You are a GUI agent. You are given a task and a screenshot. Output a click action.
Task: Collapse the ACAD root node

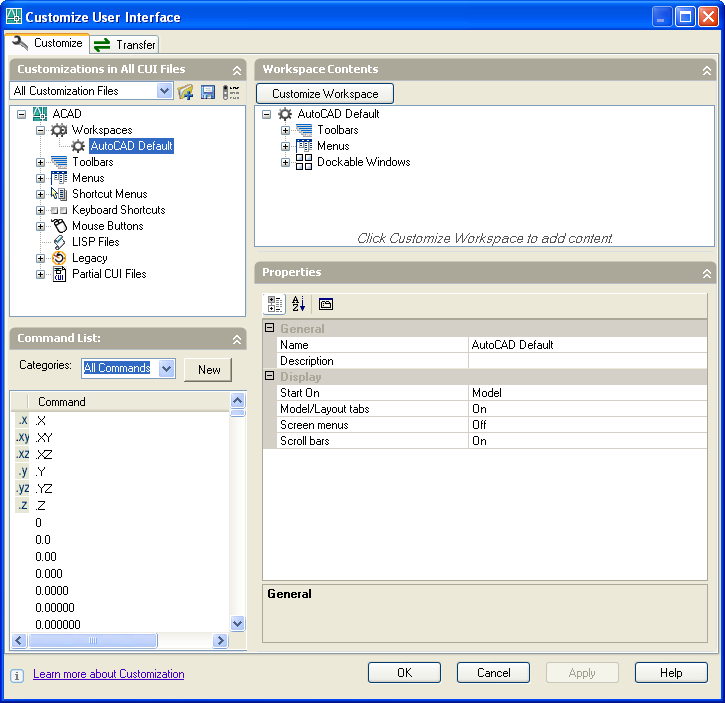point(22,114)
